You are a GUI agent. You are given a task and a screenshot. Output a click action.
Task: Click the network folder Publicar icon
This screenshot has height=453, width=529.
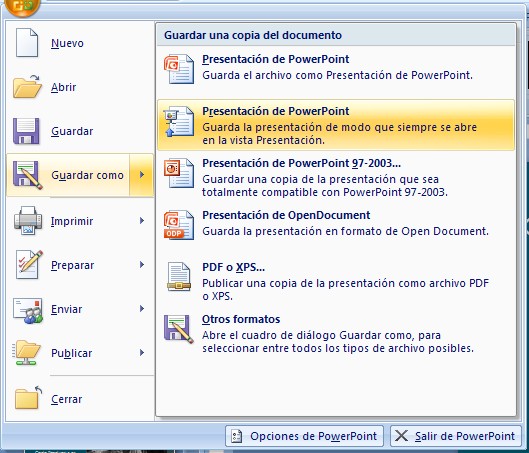[26, 353]
